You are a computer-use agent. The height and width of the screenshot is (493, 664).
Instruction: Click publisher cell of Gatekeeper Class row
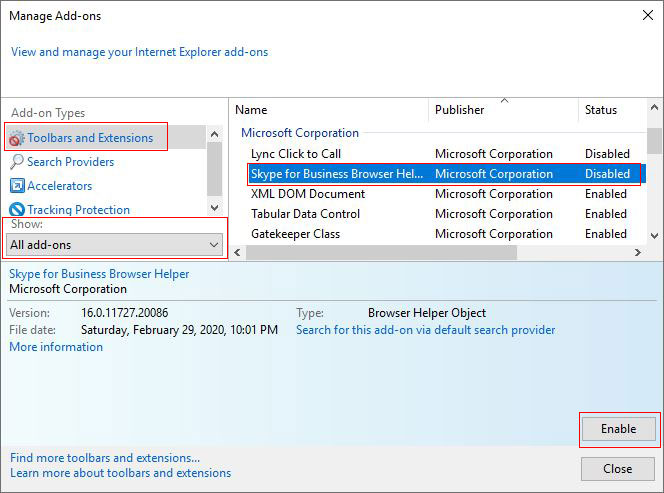494,234
